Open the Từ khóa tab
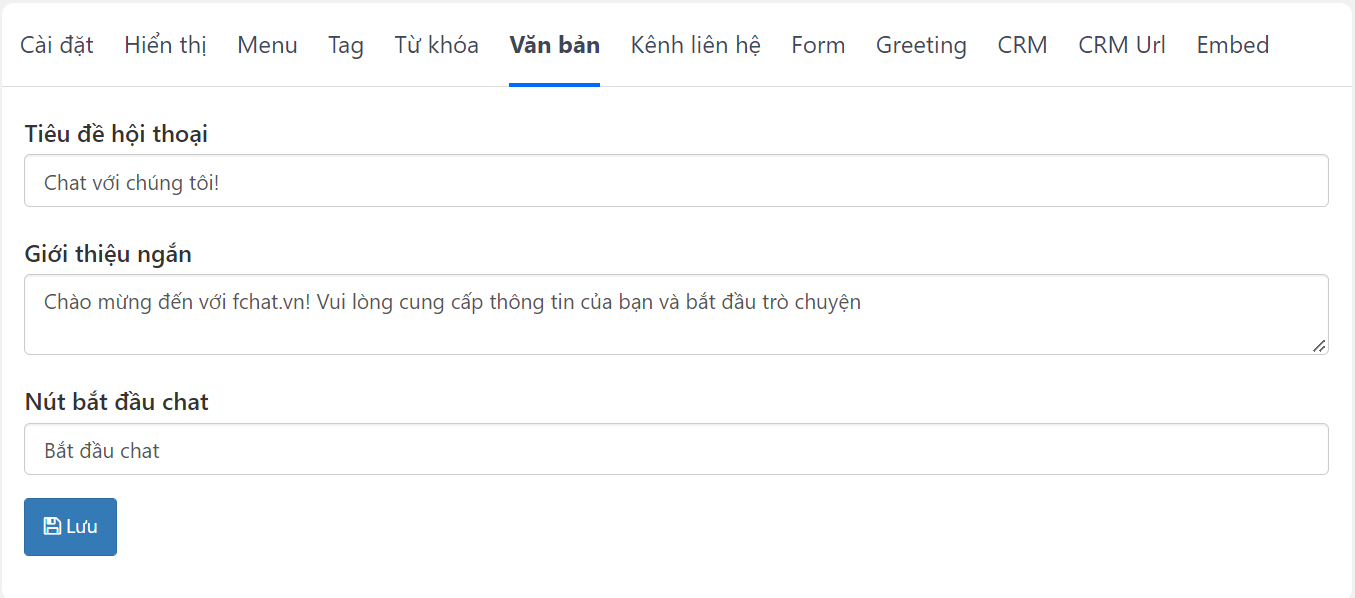This screenshot has width=1355, height=598. coord(436,45)
